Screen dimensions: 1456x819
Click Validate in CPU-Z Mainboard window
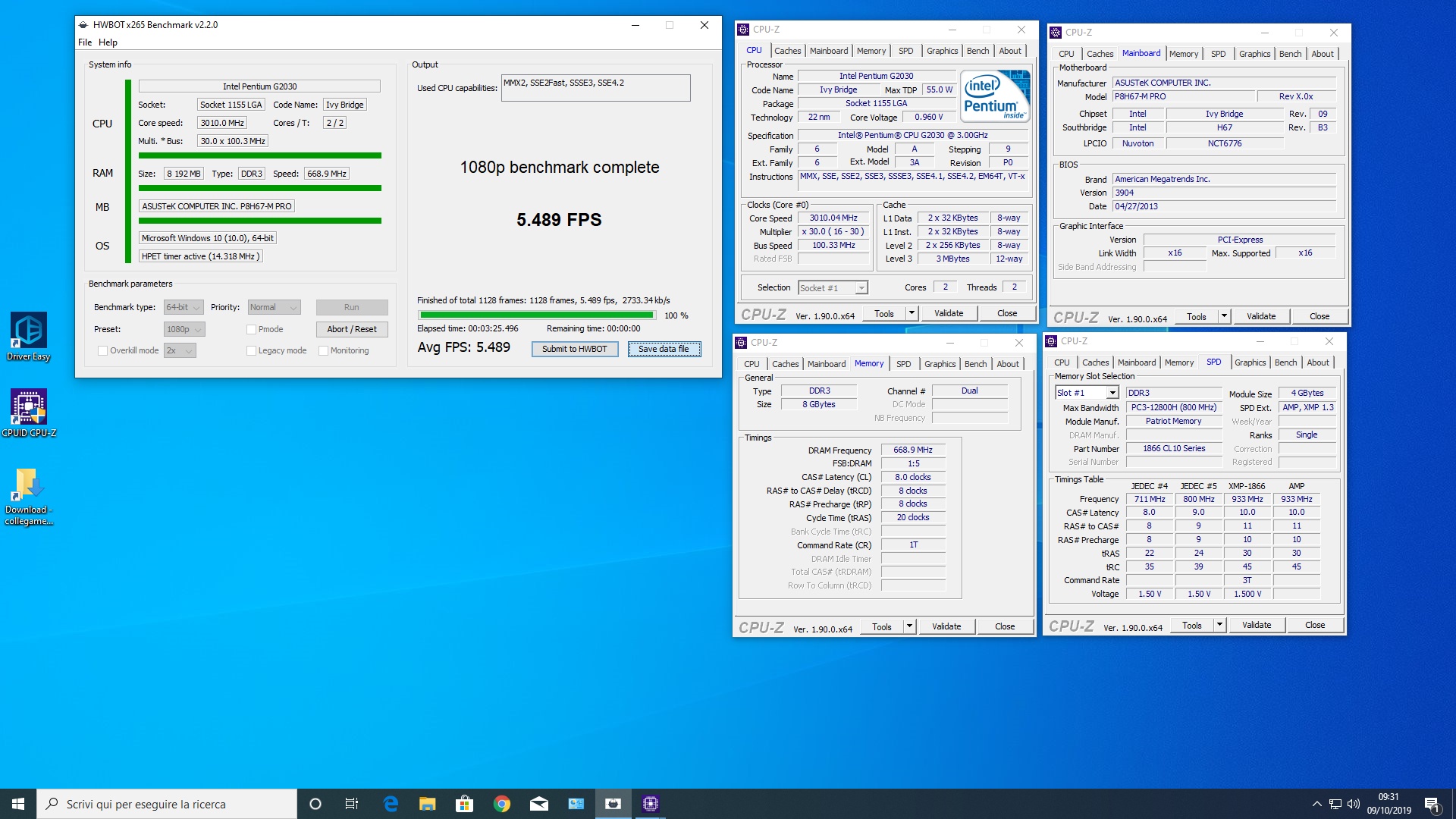pyautogui.click(x=1261, y=316)
